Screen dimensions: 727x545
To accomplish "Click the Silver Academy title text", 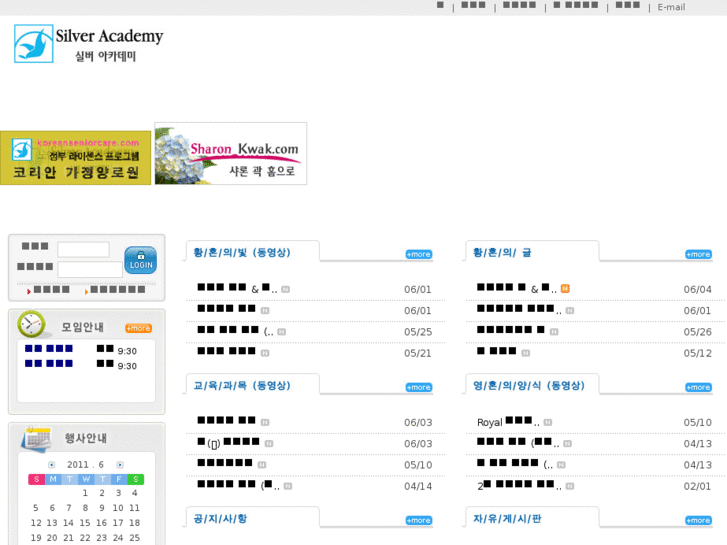I will click(x=109, y=36).
